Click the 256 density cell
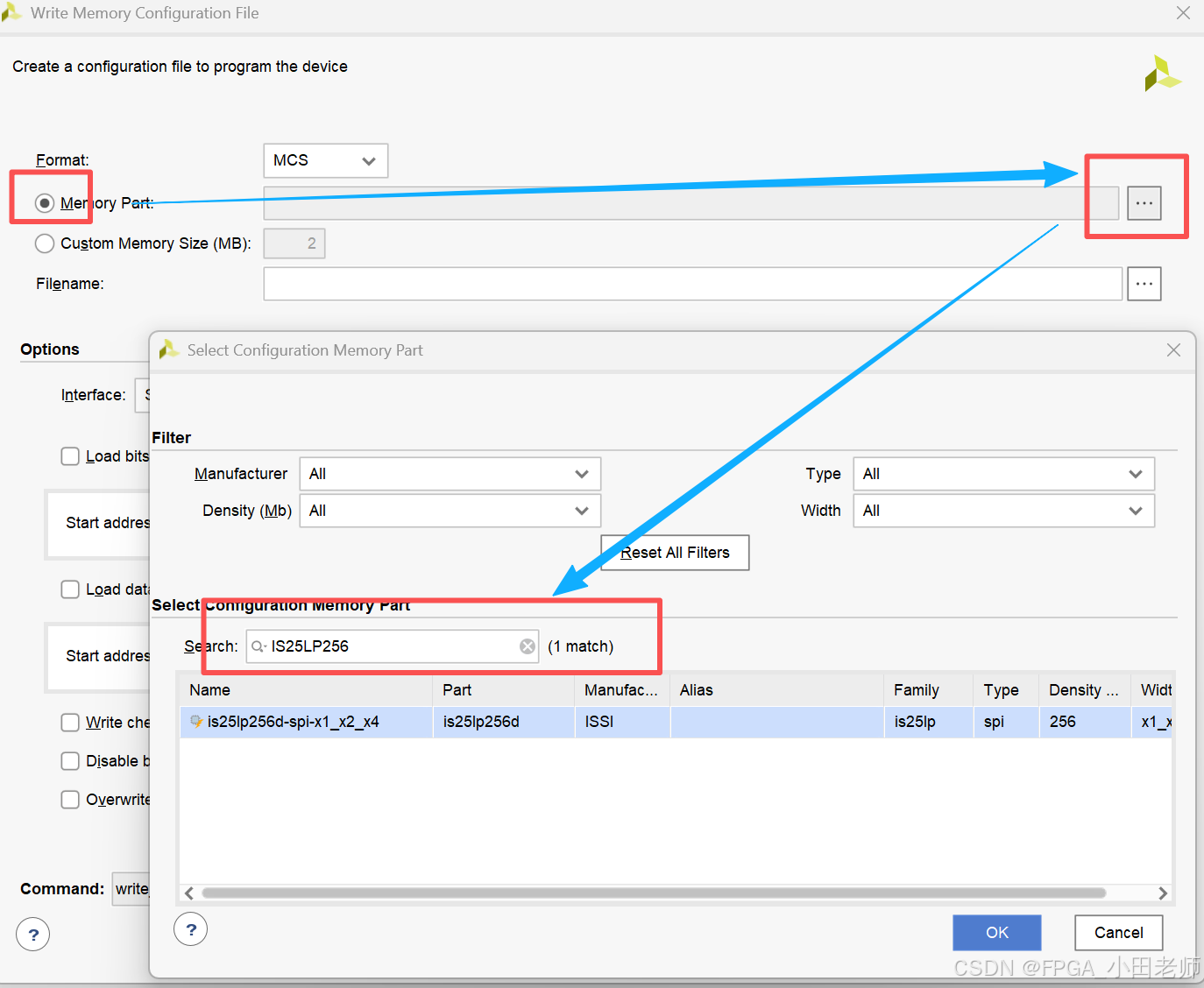 [x=1085, y=722]
